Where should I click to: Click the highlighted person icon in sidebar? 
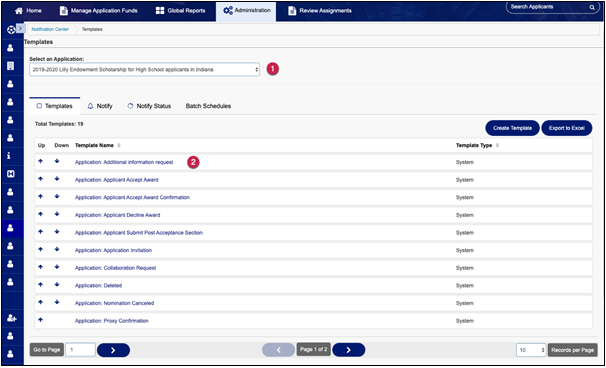10,228
